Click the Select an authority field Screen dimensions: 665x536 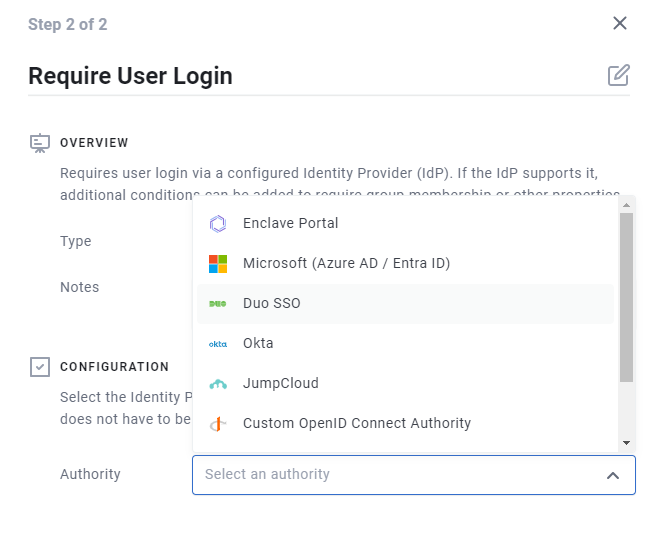[414, 475]
